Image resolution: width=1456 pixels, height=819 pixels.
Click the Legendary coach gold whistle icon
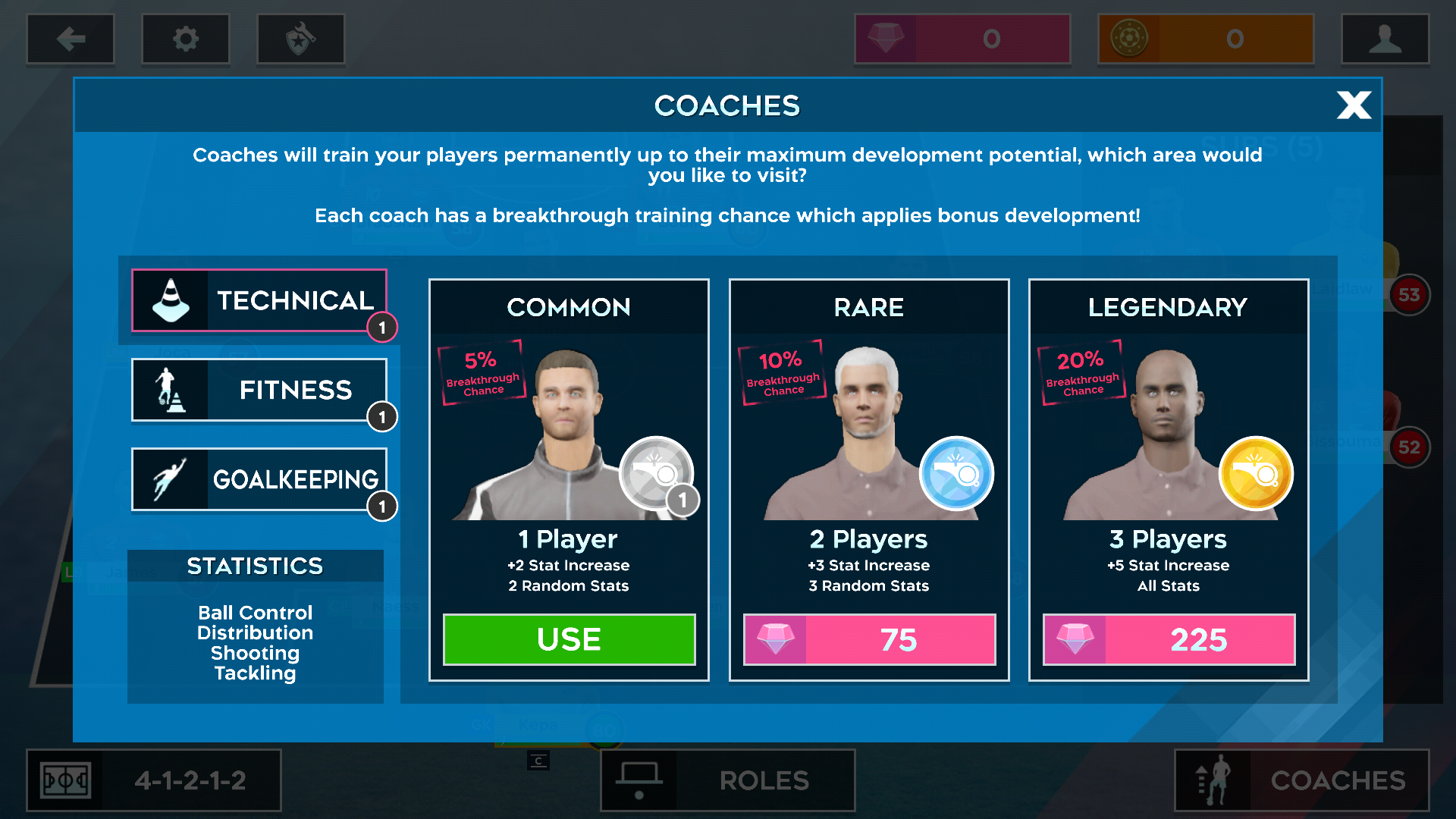(x=1255, y=472)
